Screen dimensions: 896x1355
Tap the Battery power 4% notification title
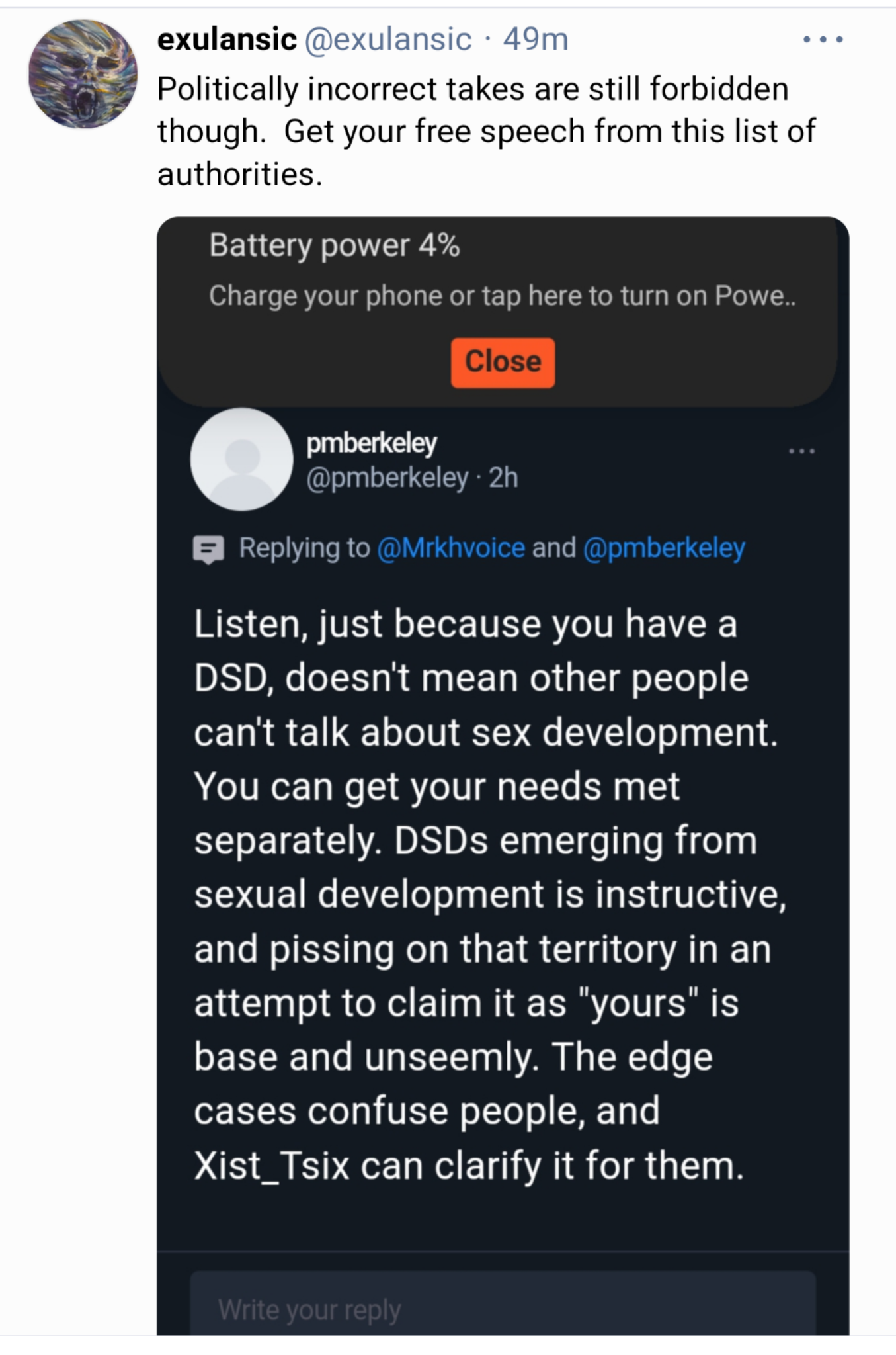tap(335, 246)
